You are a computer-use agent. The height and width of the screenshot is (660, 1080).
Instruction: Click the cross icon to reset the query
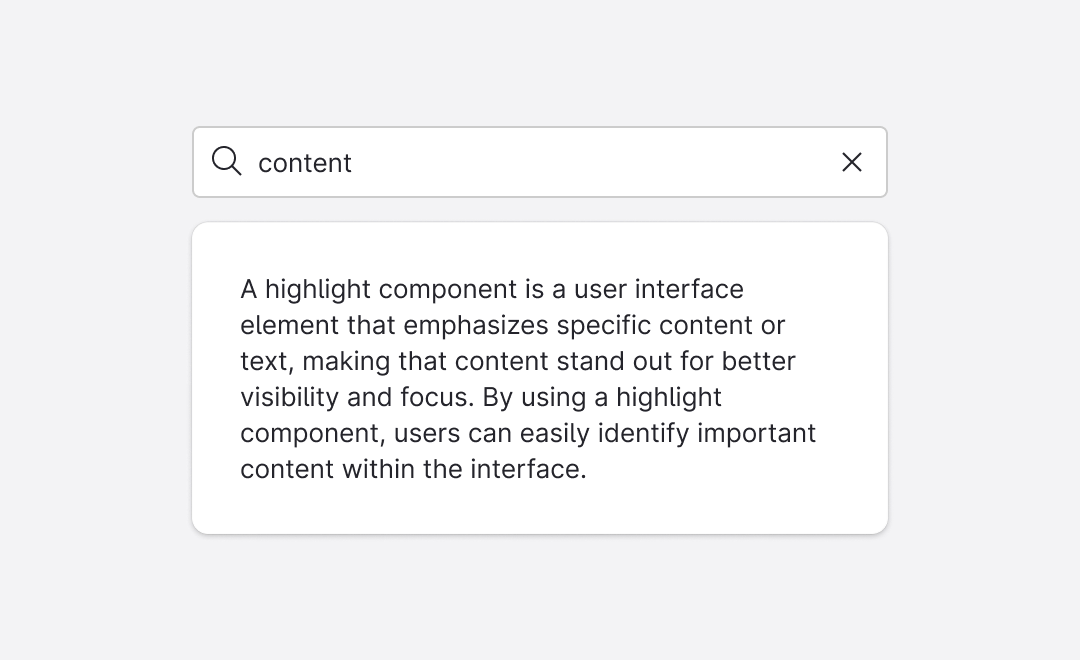[x=852, y=161]
